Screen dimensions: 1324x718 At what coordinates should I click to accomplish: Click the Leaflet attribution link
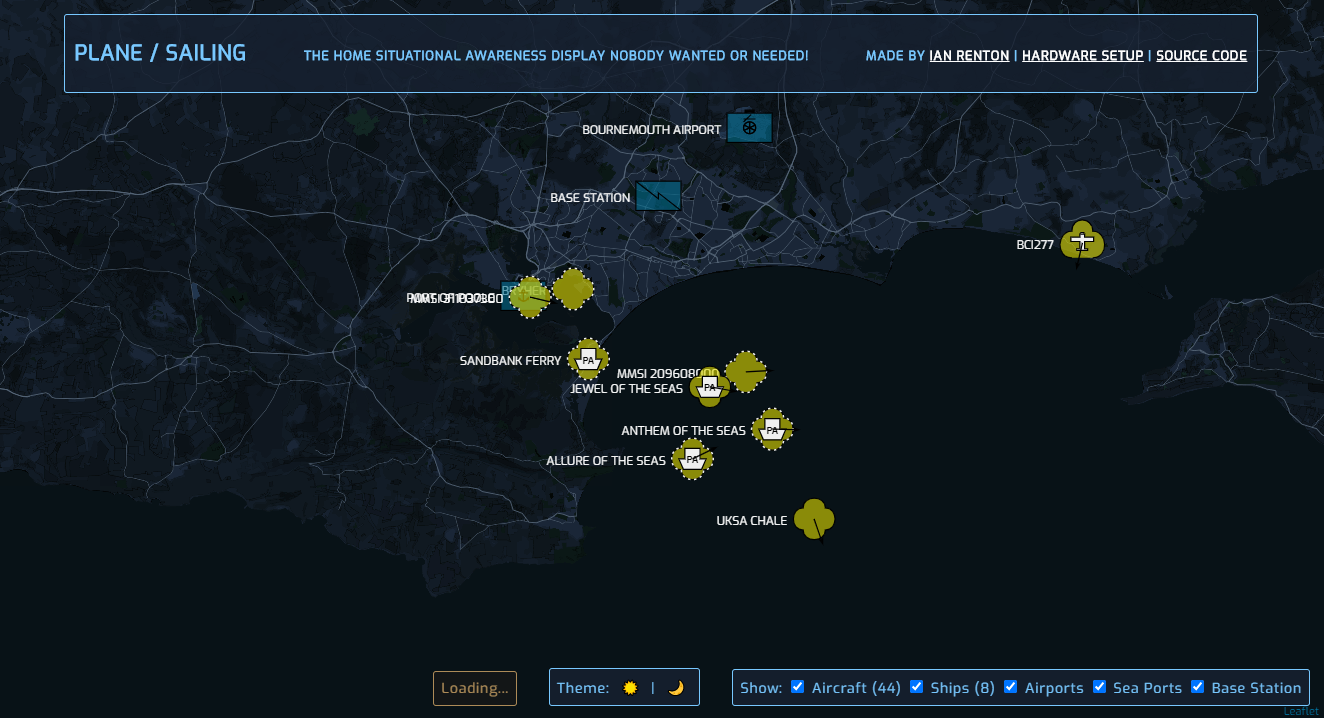1301,711
